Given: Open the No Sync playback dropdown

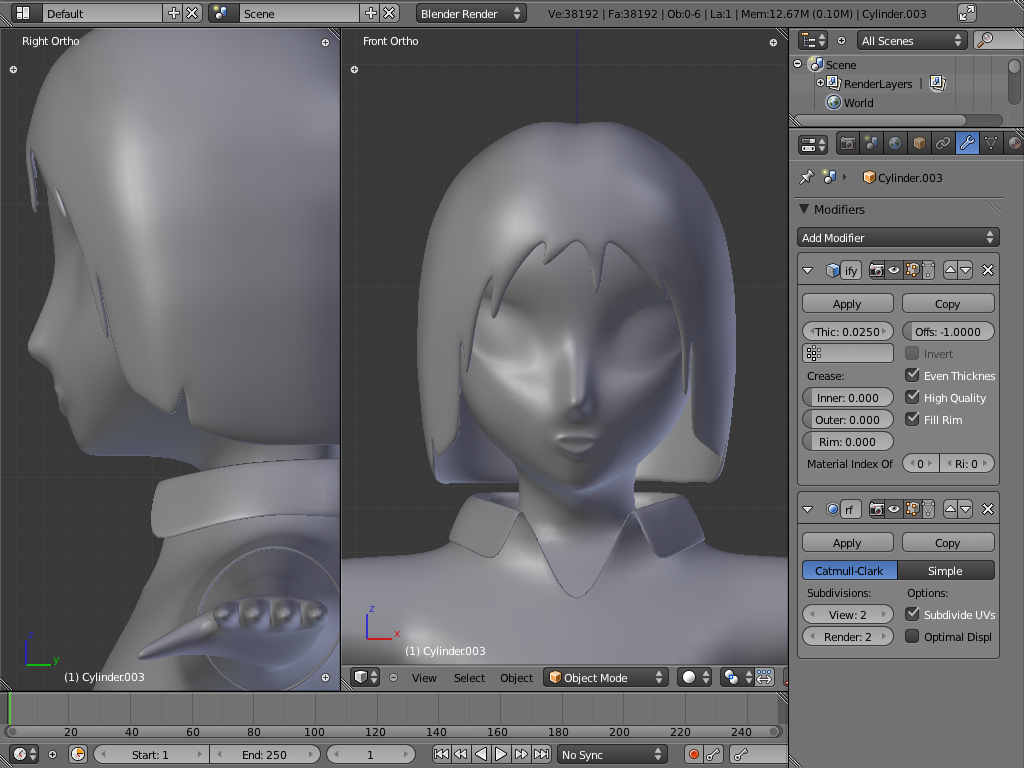Looking at the screenshot, I should point(611,754).
